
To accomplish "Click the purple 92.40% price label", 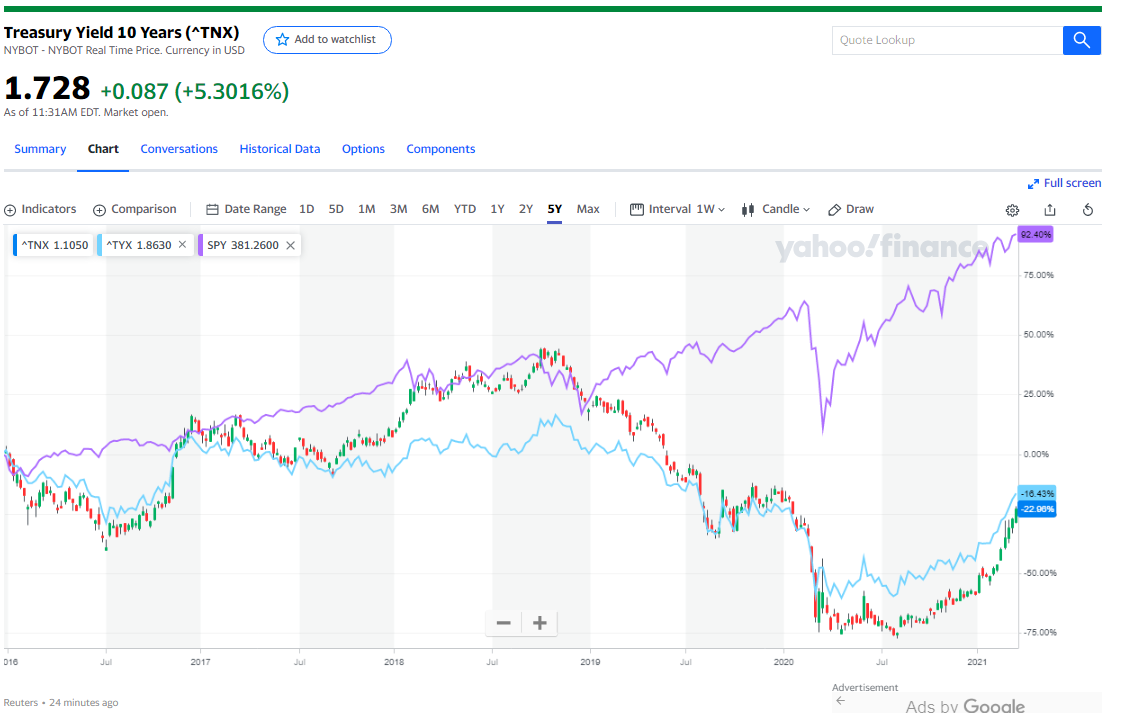I will 1036,234.
